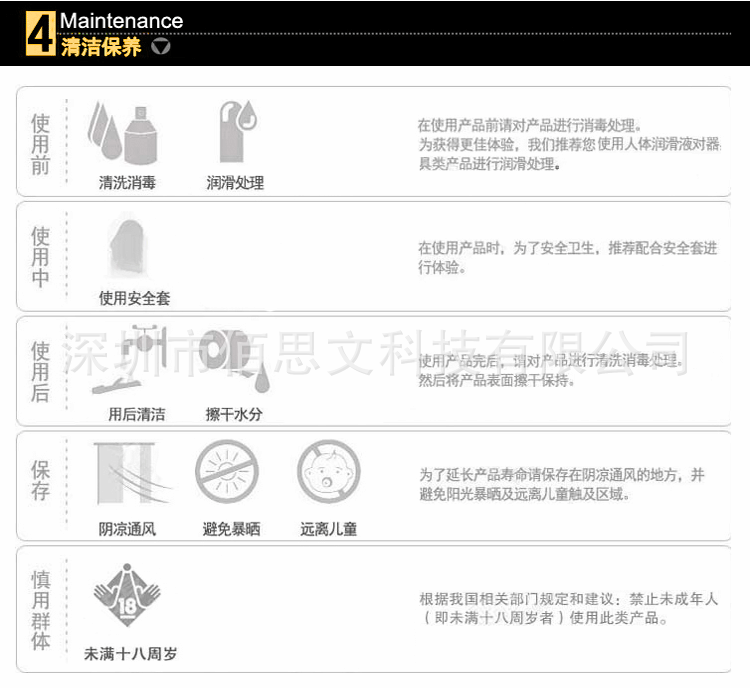This screenshot has height=688, width=750.
Task: Click the lubricant bottle droplet icon
Action: pyautogui.click(x=237, y=131)
